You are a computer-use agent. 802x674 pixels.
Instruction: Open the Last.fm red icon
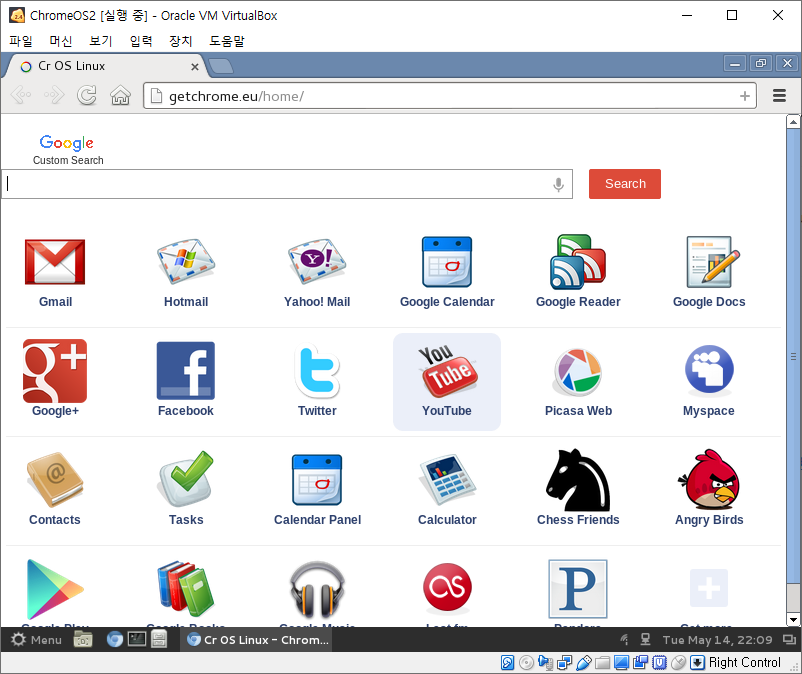pos(448,588)
